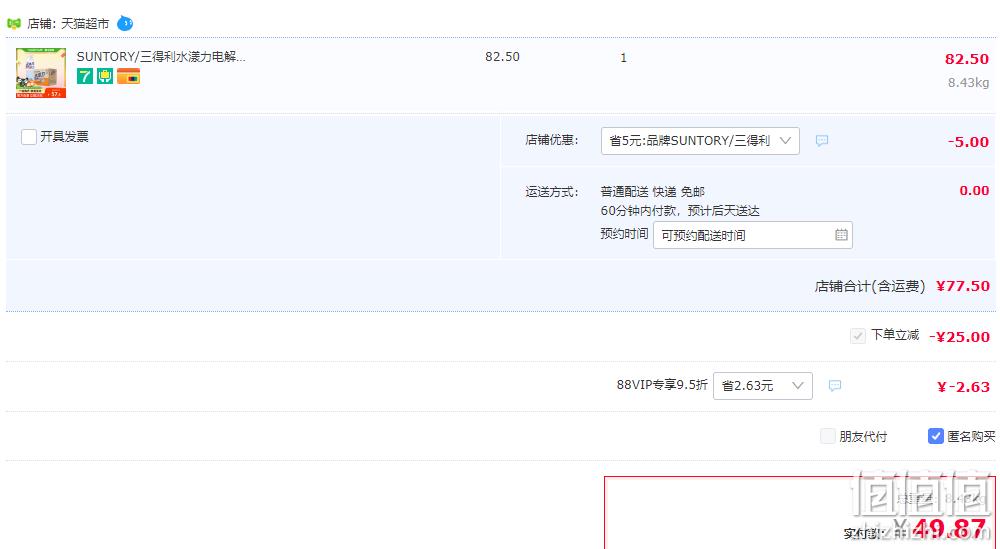The image size is (1000, 549).
Task: Check the 开具发票 invoice checkbox
Action: pos(29,136)
